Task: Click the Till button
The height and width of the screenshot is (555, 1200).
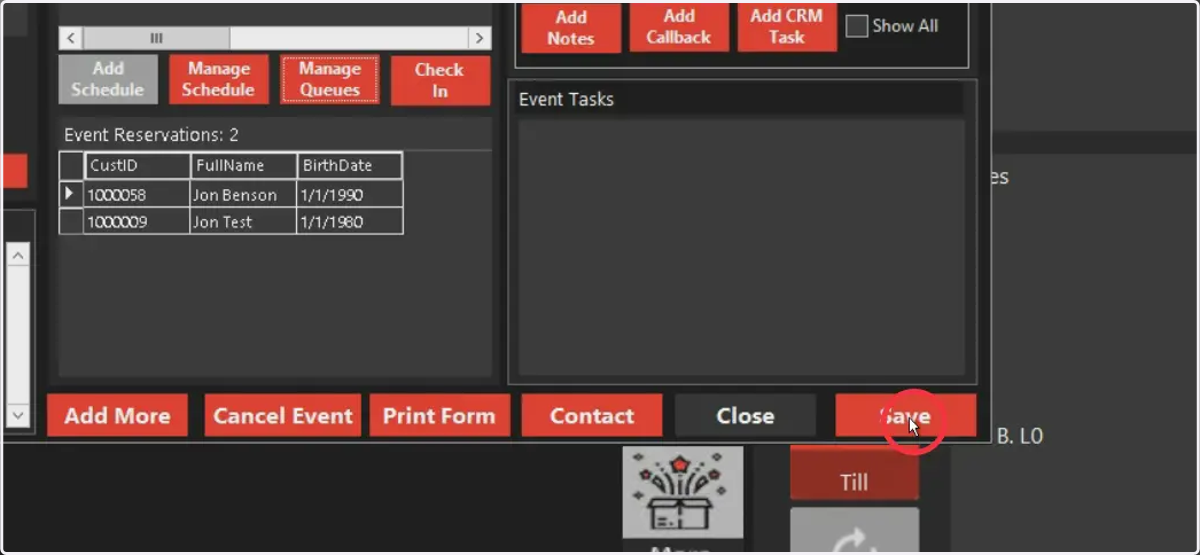Action: tap(854, 474)
